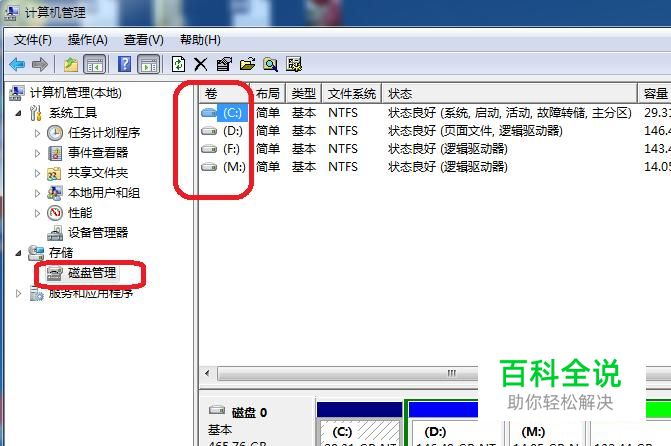671x446 pixels.
Task: Click the magnifier search toolbar icon
Action: pos(270,65)
